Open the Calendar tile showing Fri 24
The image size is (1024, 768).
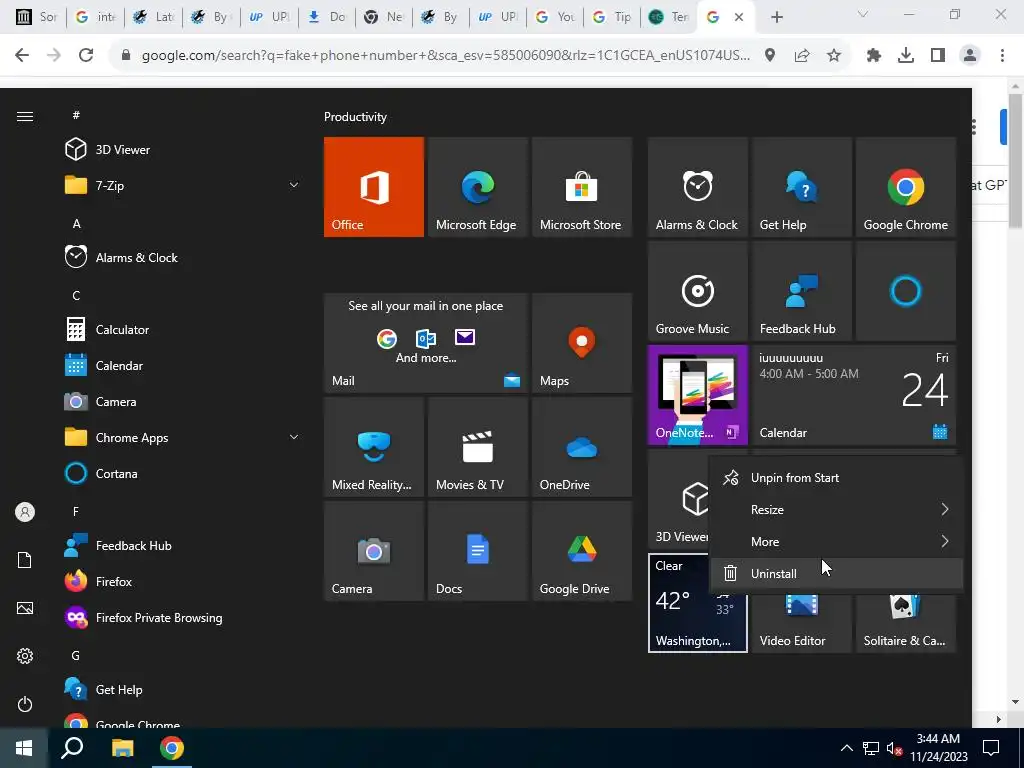coord(854,394)
